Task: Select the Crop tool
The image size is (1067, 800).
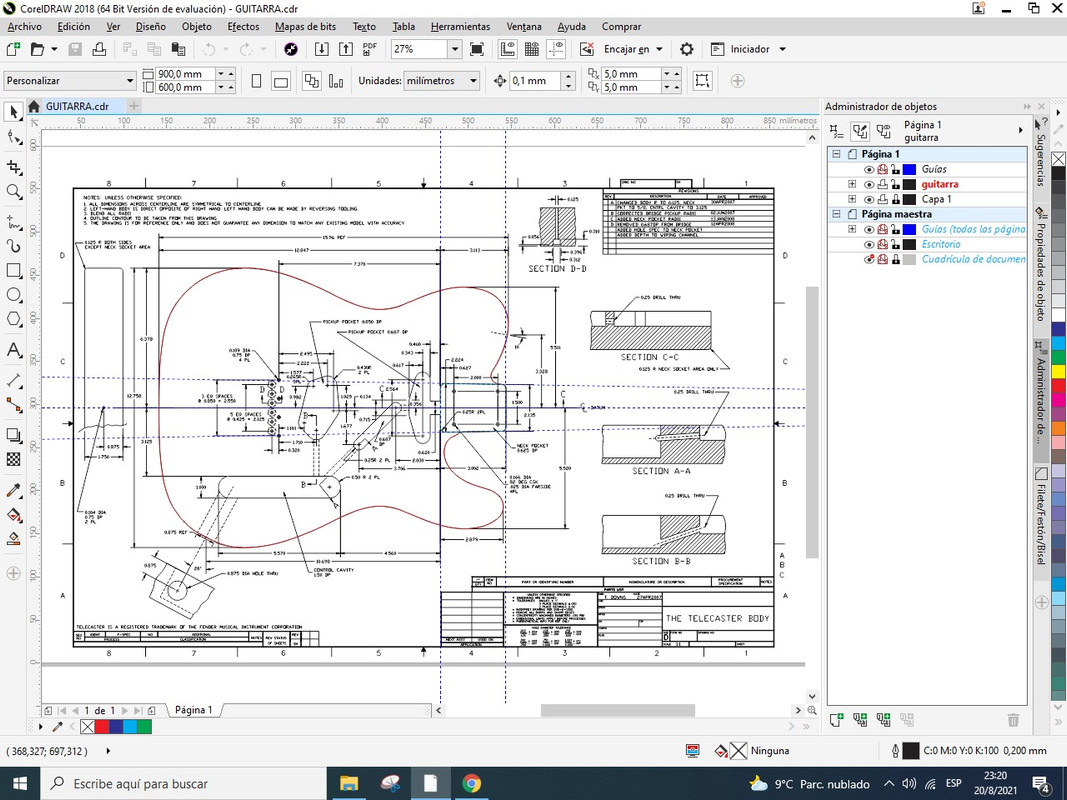Action: (14, 167)
